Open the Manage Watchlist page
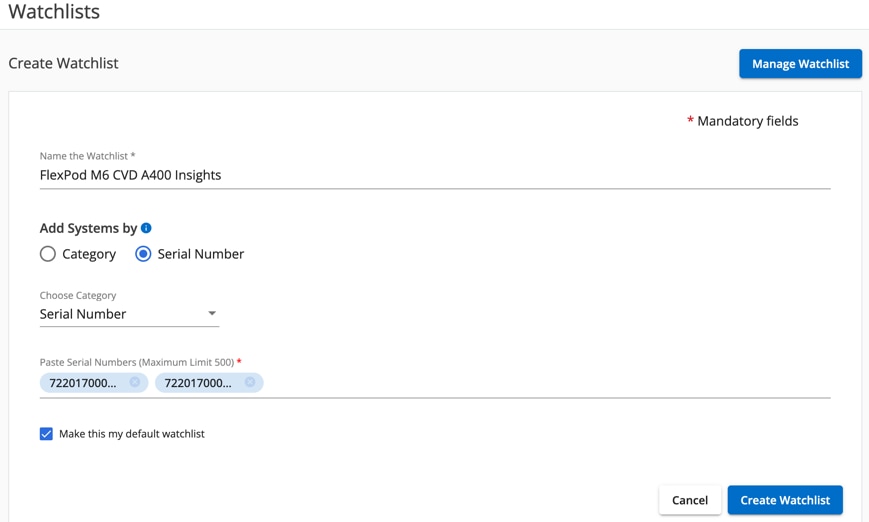 tap(800, 64)
